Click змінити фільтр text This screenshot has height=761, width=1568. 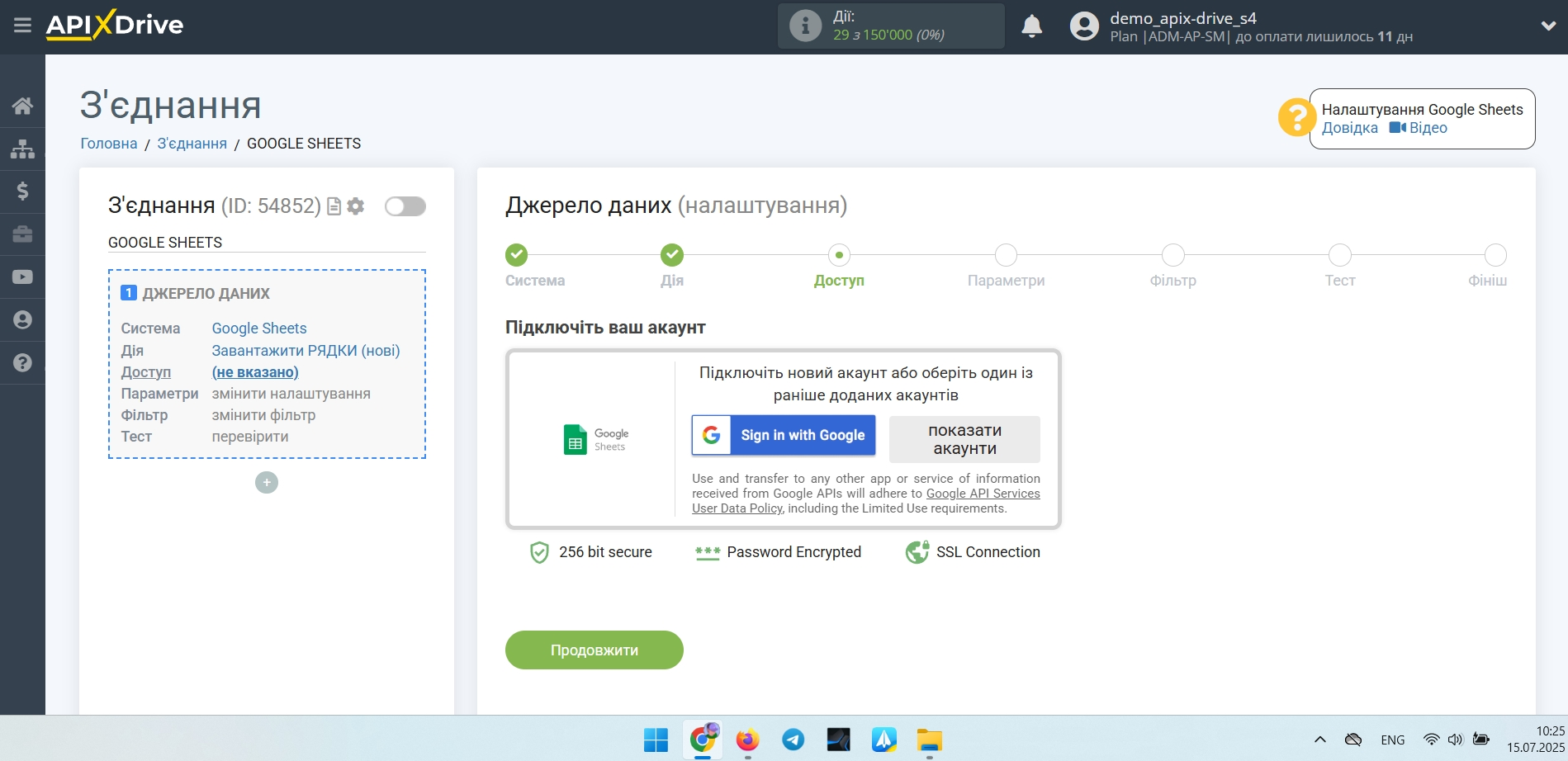click(263, 415)
